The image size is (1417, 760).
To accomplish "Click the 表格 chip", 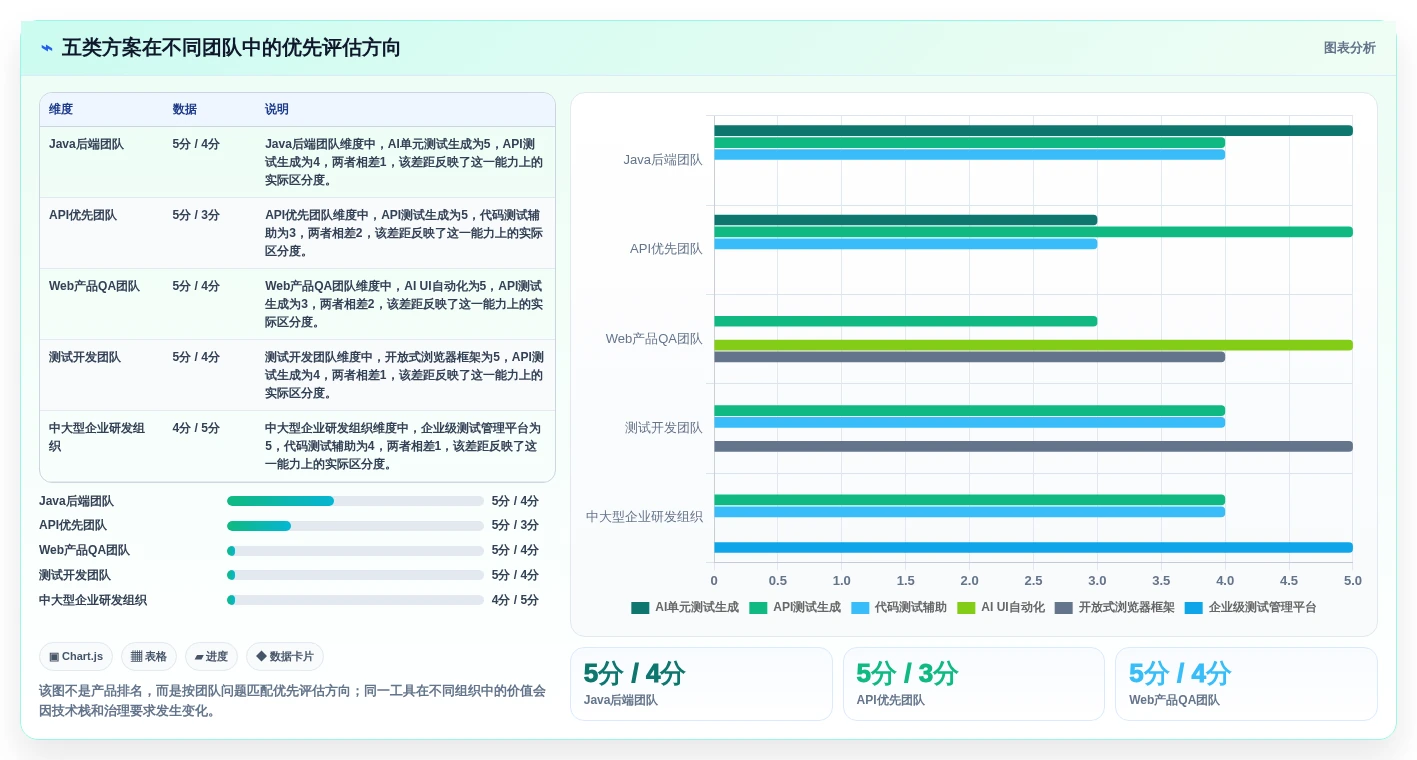I will point(149,656).
